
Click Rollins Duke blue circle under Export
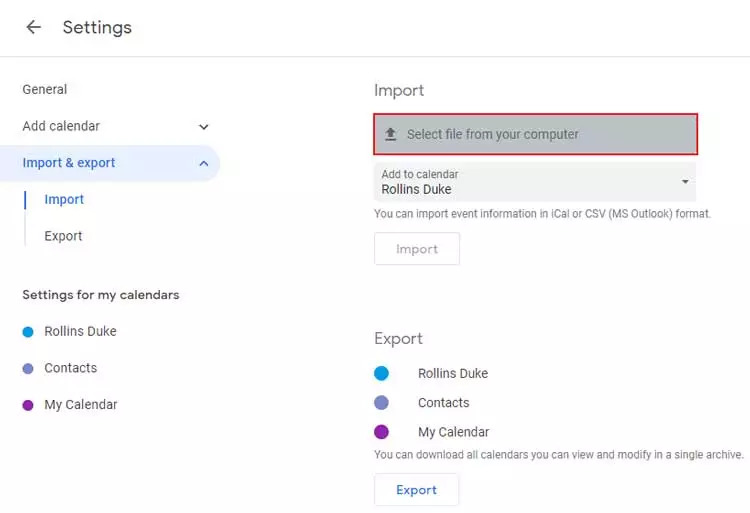coord(381,373)
